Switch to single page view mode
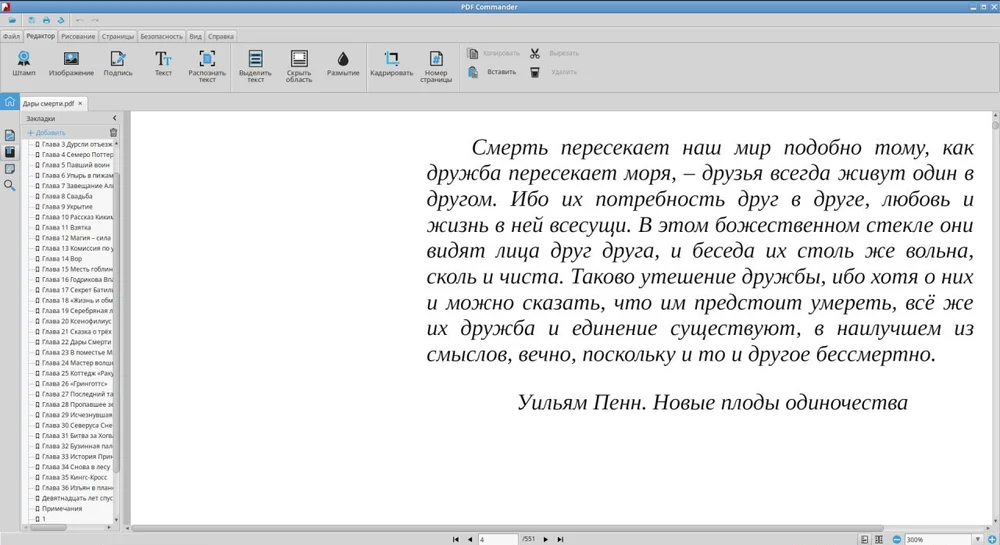 [x=864, y=539]
